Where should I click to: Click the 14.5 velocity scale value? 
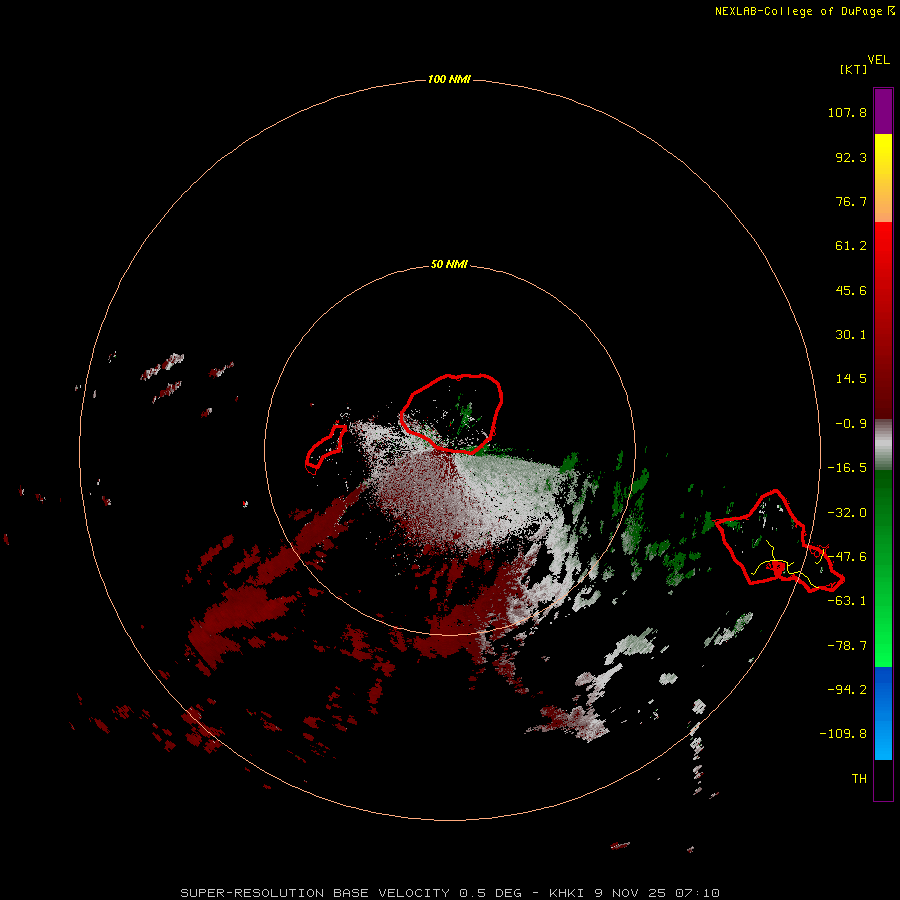tap(851, 379)
